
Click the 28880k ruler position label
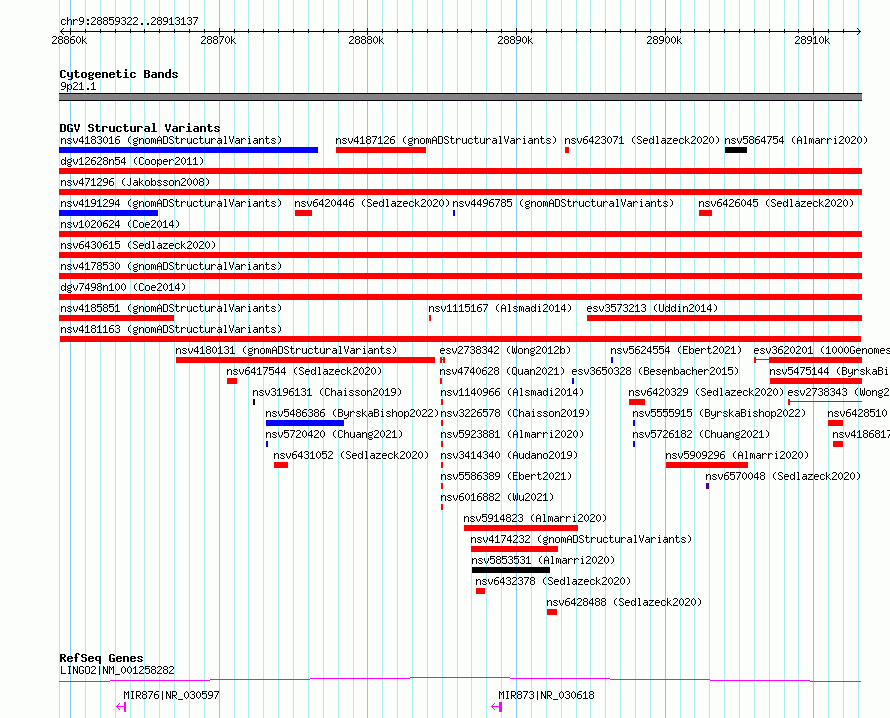366,40
